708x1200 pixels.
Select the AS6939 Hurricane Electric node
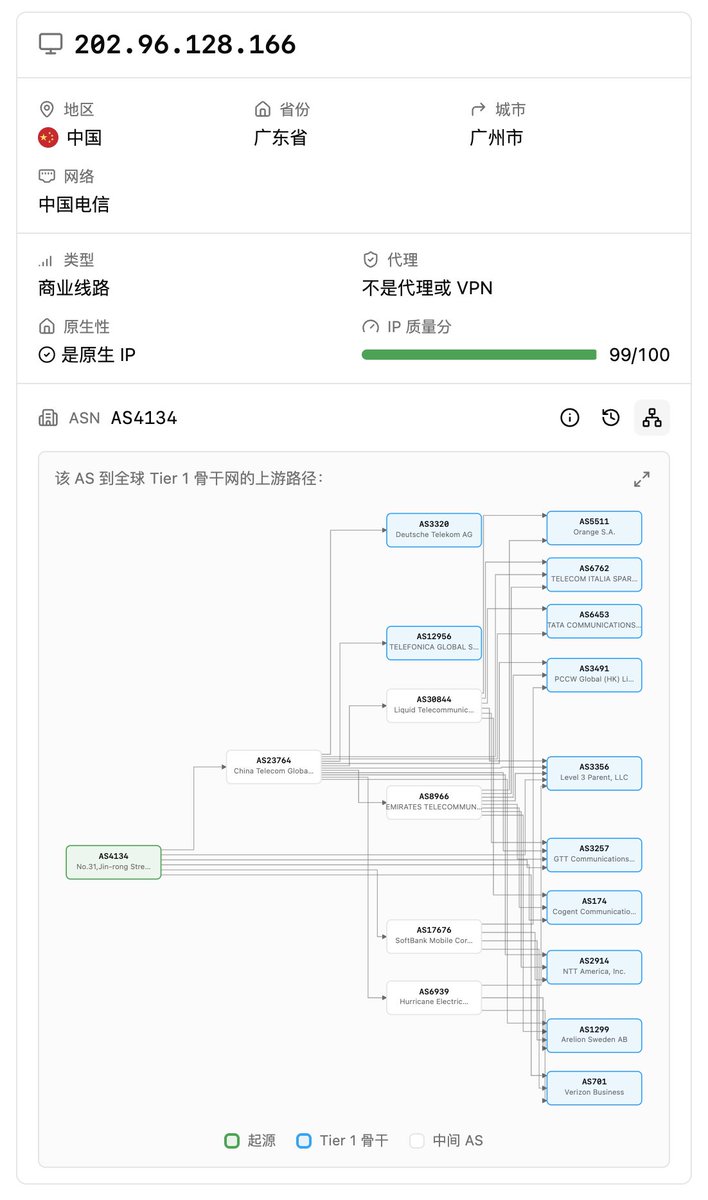pyautogui.click(x=434, y=997)
